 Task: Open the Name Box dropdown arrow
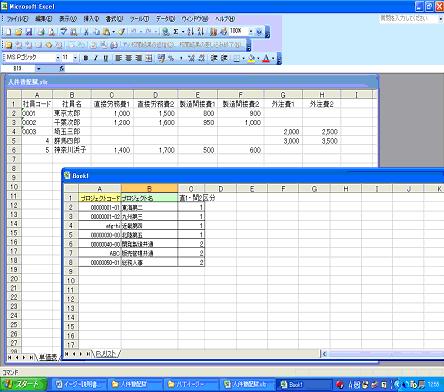tap(39, 69)
